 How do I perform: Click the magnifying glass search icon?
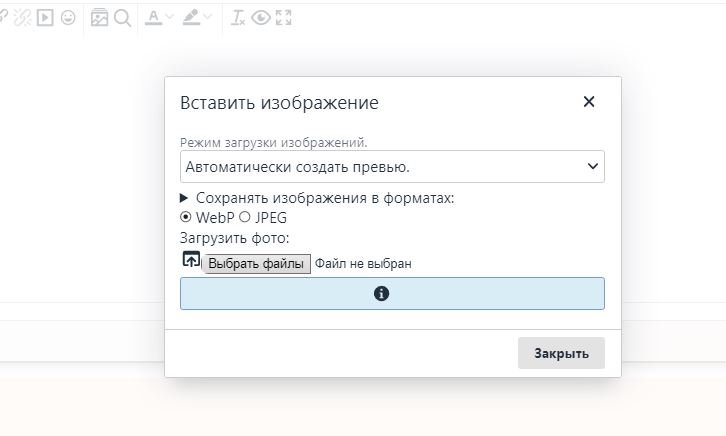pos(122,17)
